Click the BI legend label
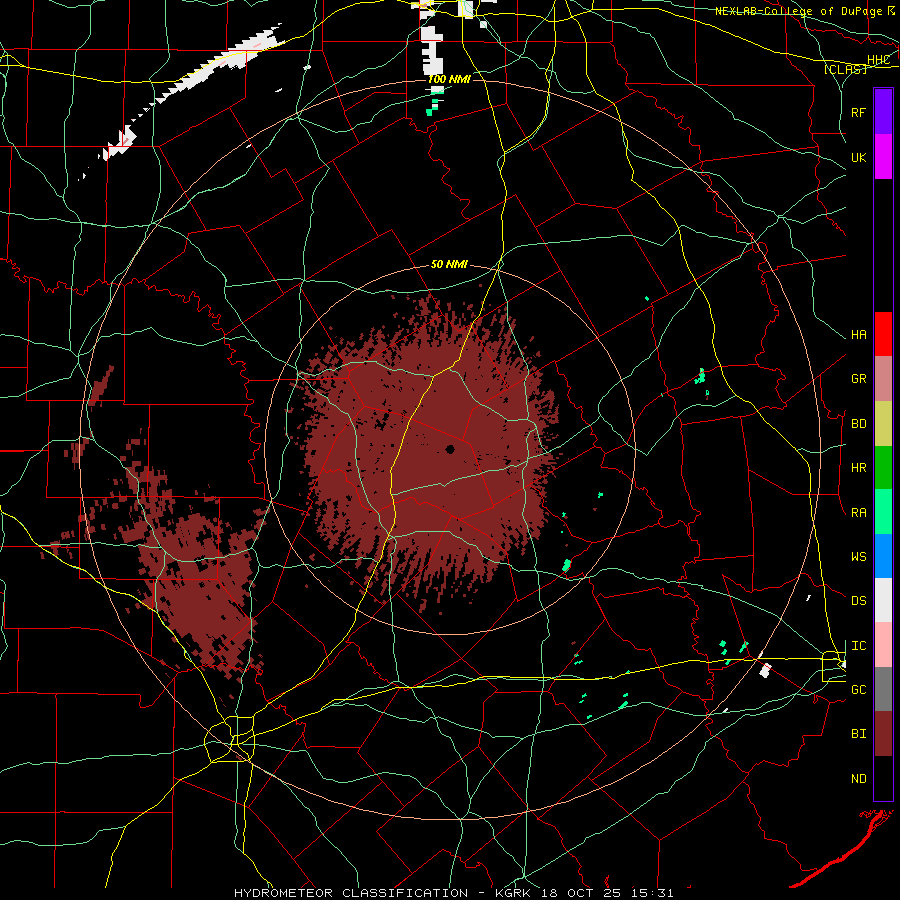Image resolution: width=900 pixels, height=900 pixels. pos(859,734)
